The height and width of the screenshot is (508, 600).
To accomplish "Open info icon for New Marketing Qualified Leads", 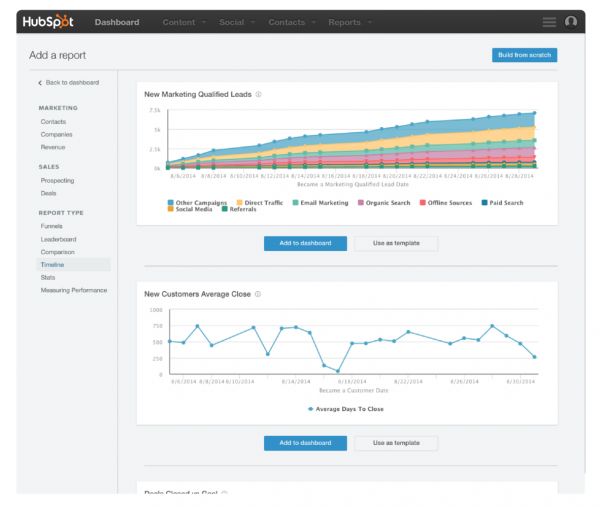I will 258,94.
